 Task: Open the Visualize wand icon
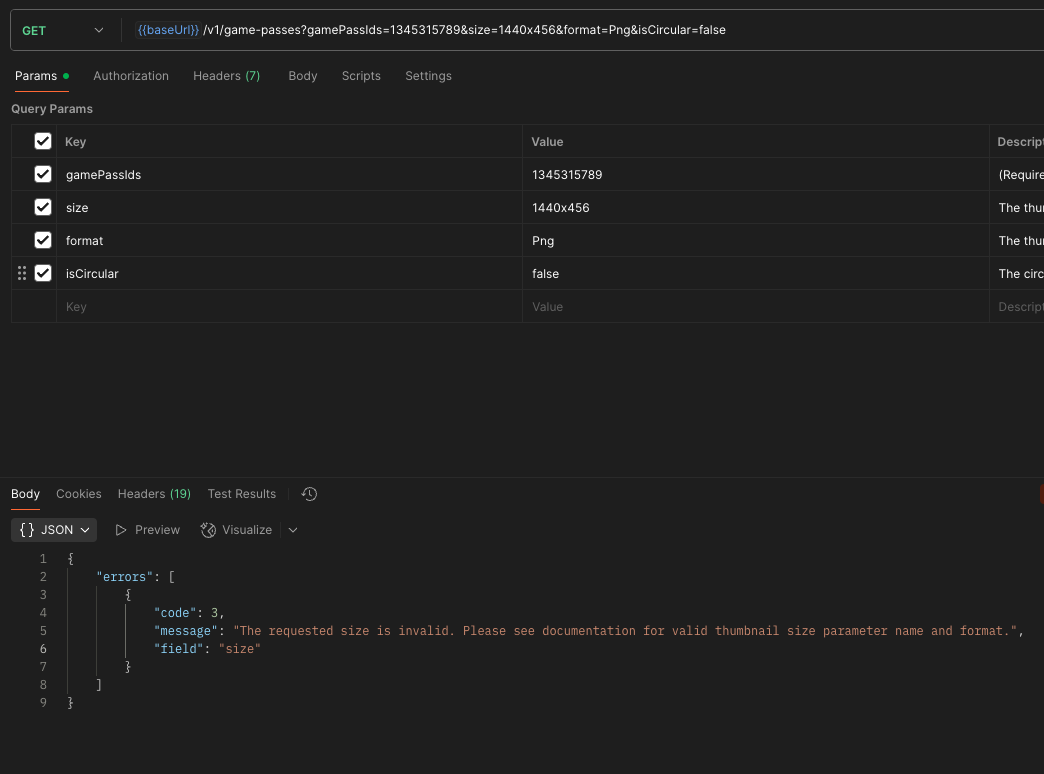pyautogui.click(x=208, y=529)
